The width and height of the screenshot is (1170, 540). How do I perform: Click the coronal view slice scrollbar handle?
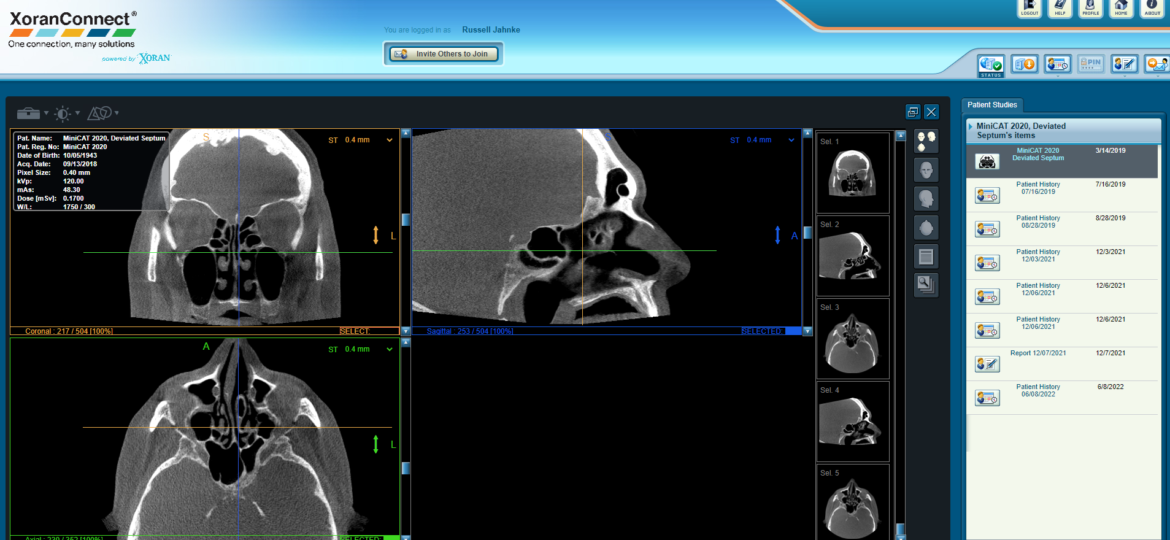point(405,219)
